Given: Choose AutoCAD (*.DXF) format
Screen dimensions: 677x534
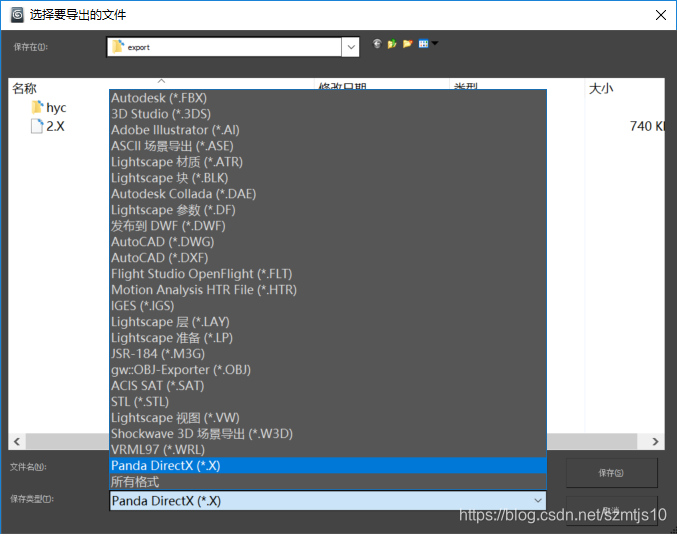Looking at the screenshot, I should pos(328,258).
